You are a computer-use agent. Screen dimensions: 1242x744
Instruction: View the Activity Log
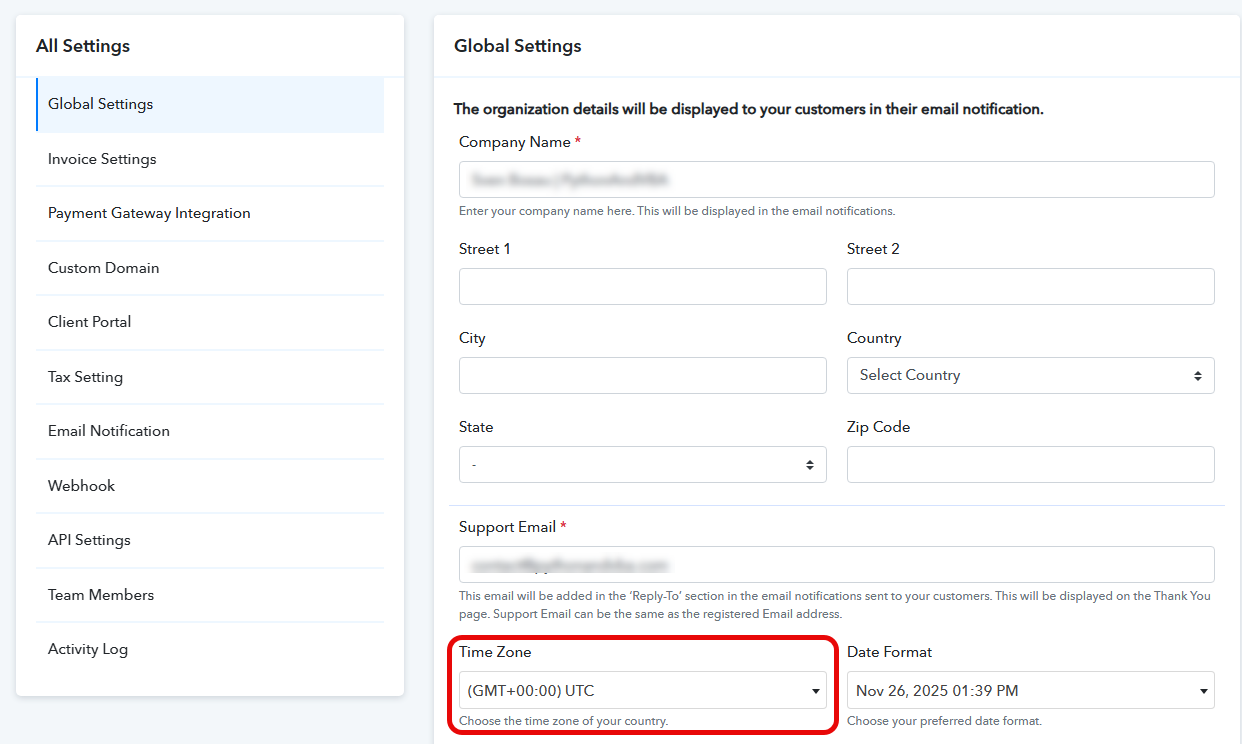pos(88,649)
